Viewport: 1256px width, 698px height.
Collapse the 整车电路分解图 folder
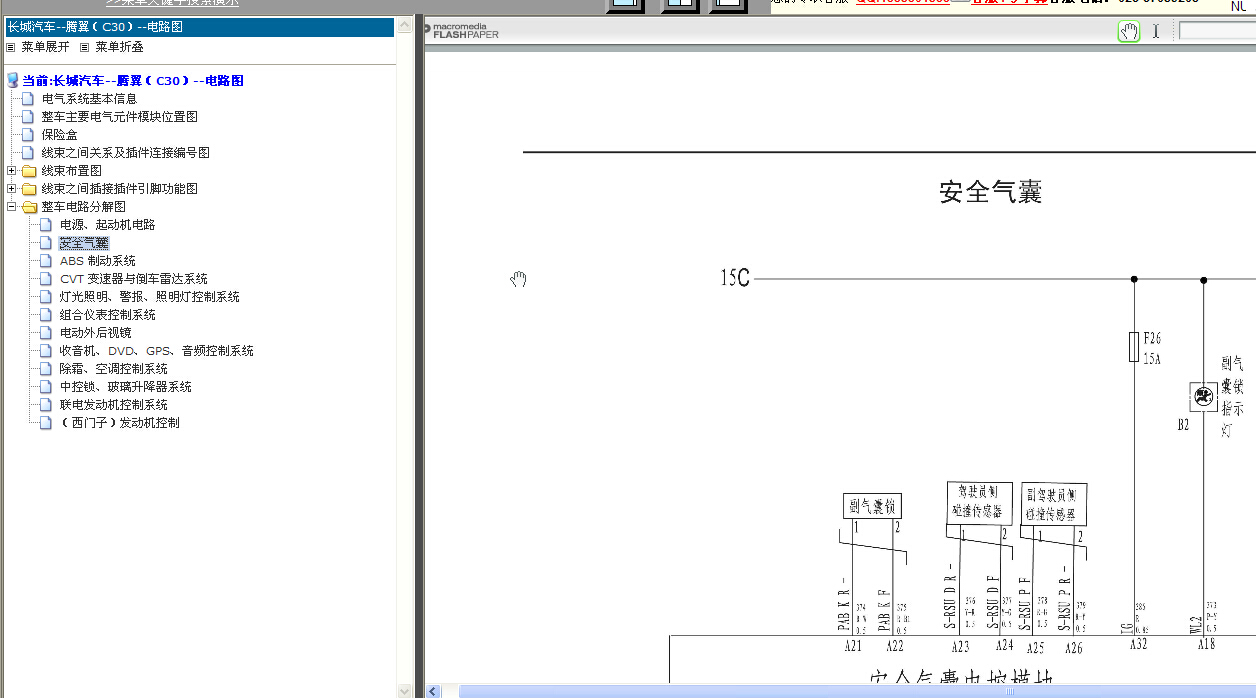(11, 207)
